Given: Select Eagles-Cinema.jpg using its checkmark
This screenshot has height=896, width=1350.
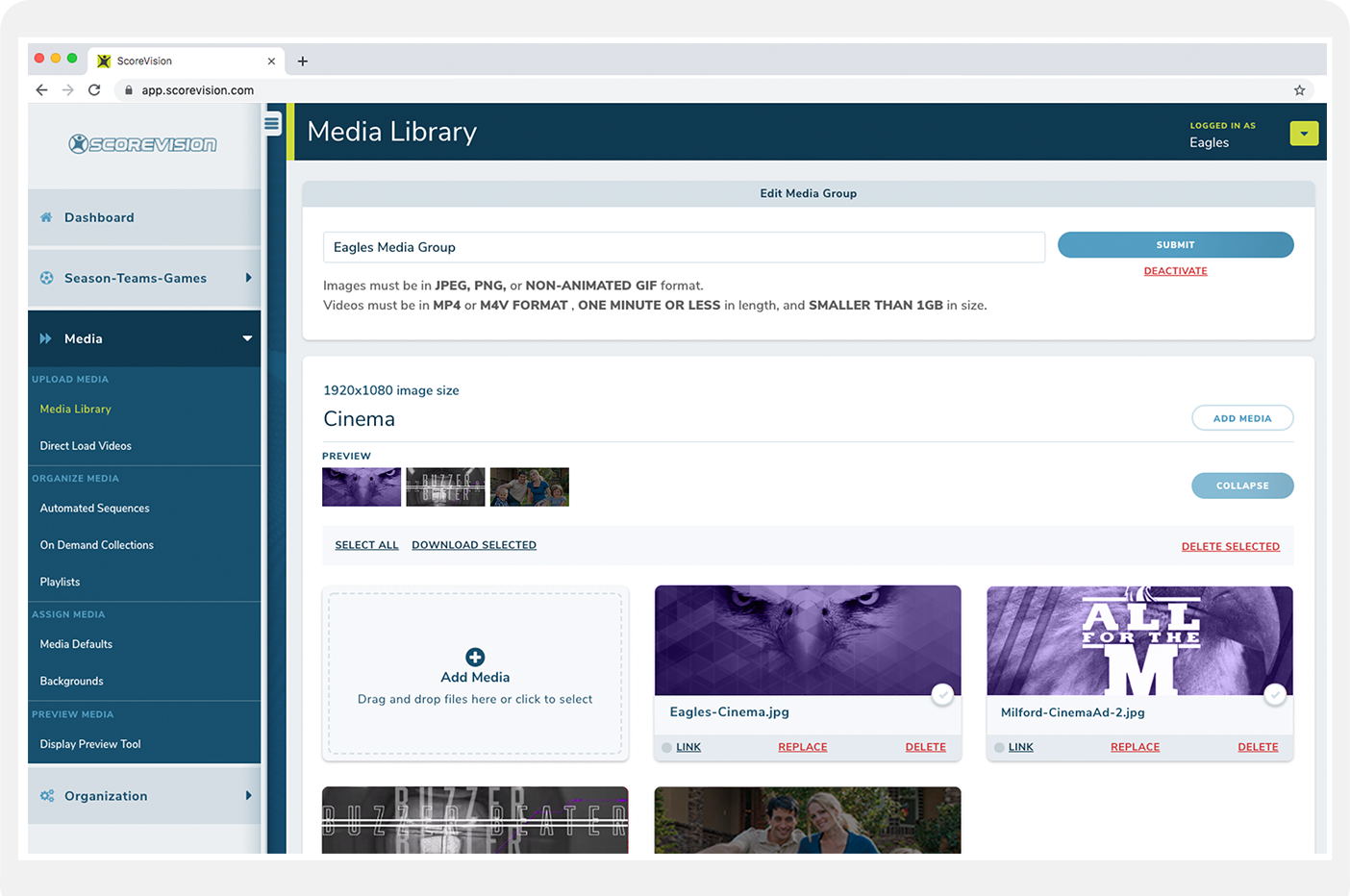Looking at the screenshot, I should click(942, 694).
